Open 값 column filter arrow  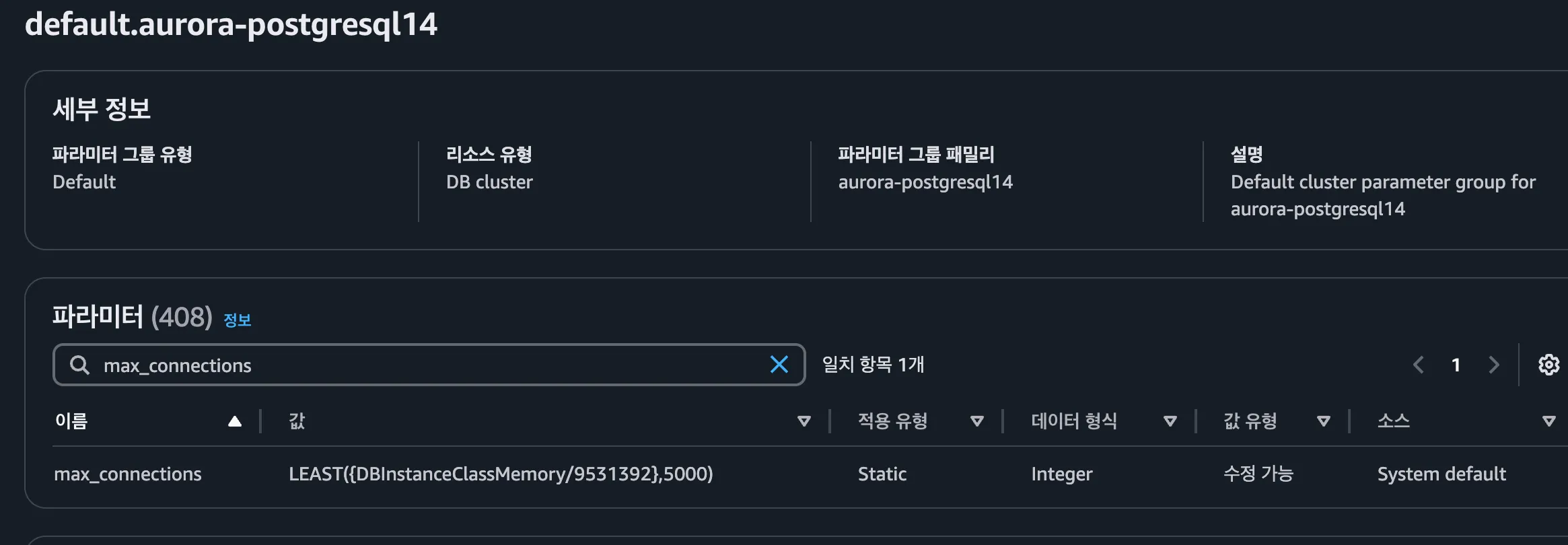tap(804, 421)
